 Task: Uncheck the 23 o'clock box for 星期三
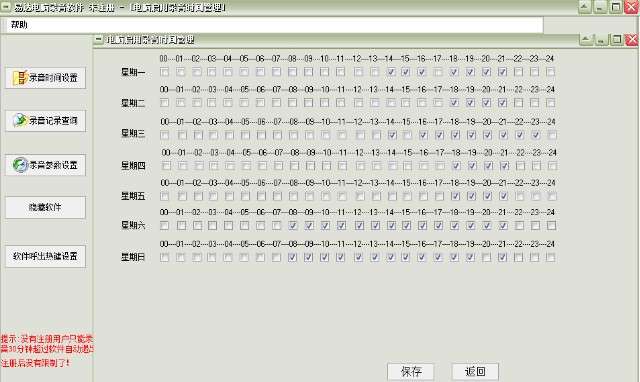click(x=536, y=135)
